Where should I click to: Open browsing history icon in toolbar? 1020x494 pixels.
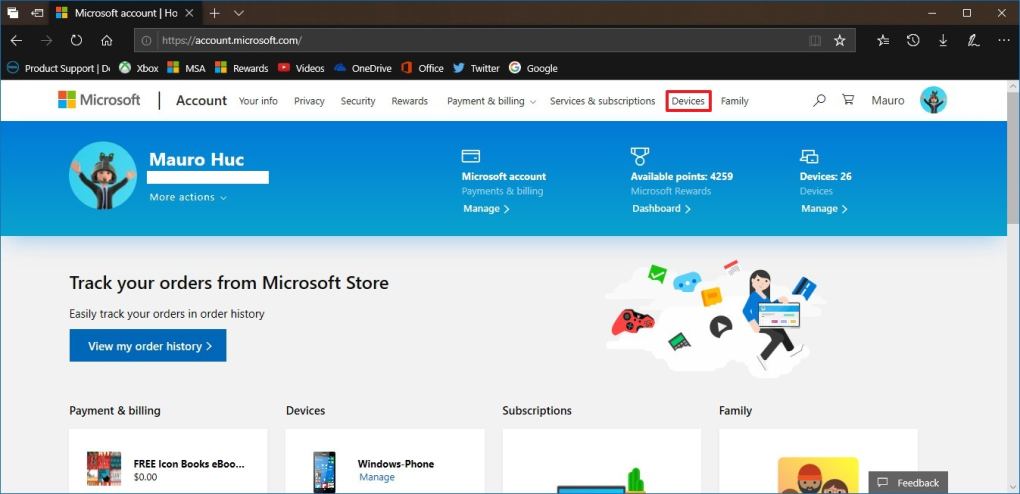point(913,41)
